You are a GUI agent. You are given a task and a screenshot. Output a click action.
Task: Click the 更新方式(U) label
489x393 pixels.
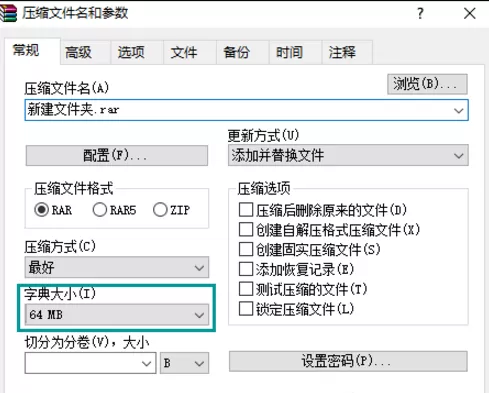(263, 136)
